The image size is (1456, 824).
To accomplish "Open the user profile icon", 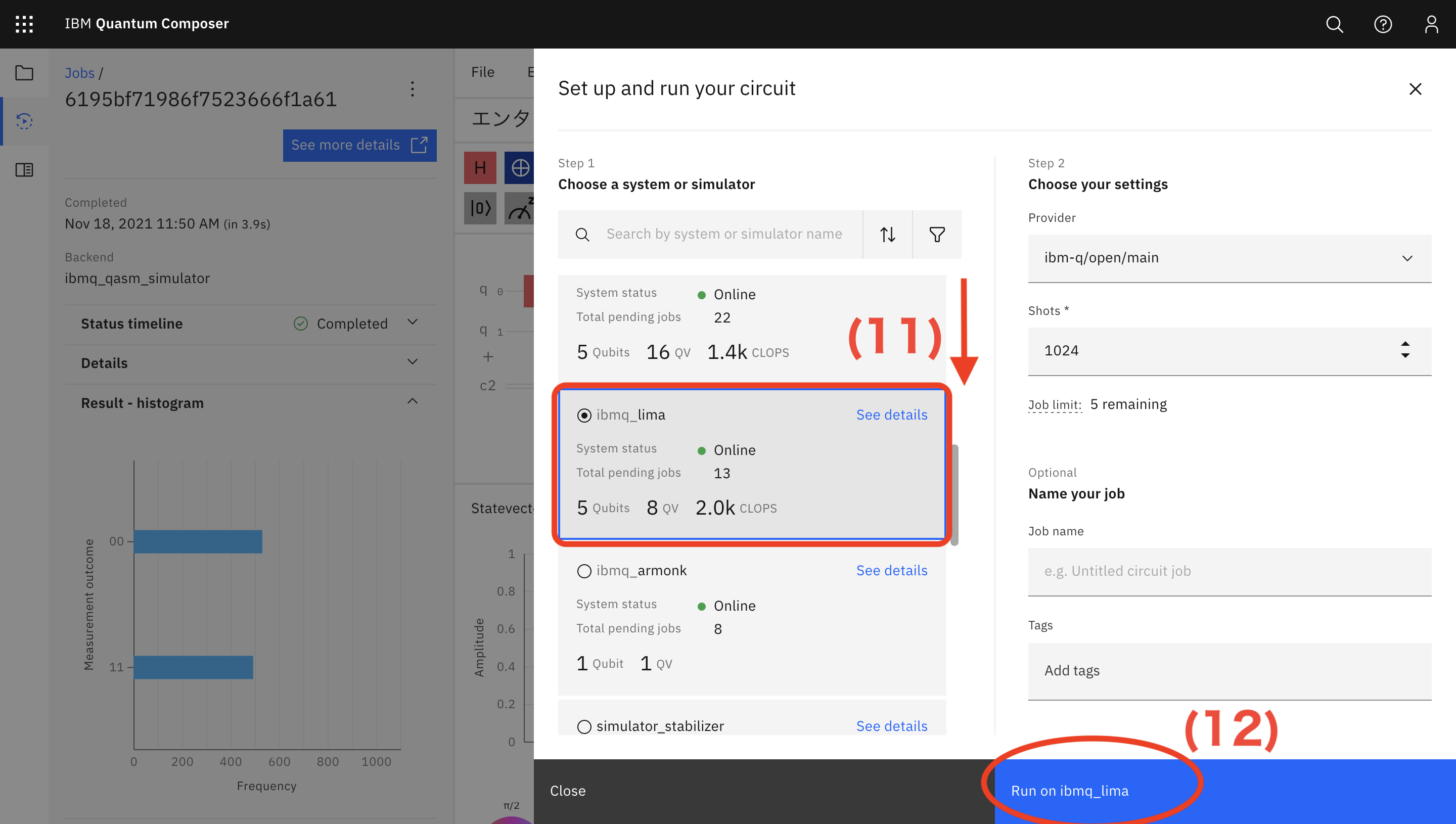I will click(1431, 24).
